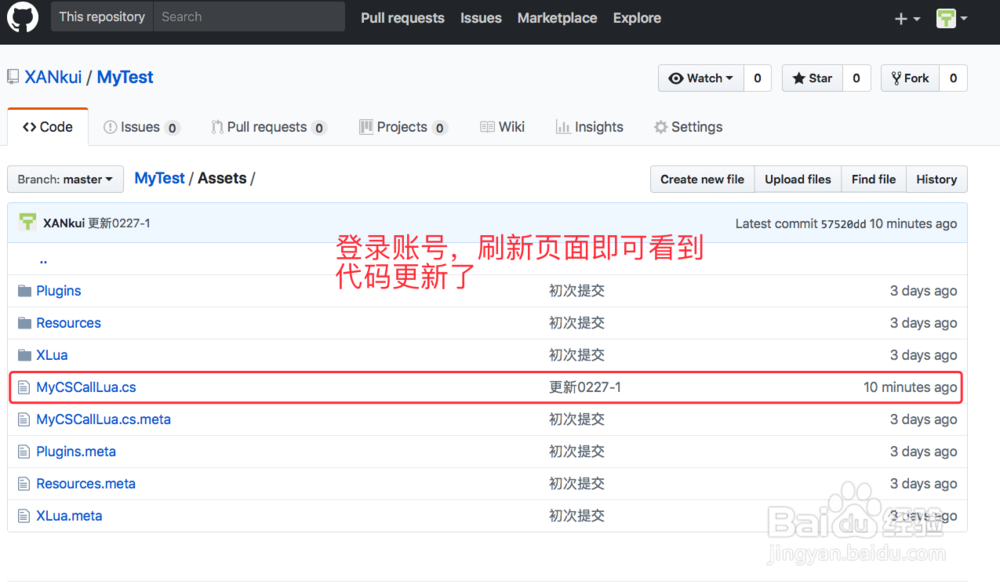1000x588 pixels.
Task: Switch to the Projects tab
Action: pyautogui.click(x=403, y=127)
